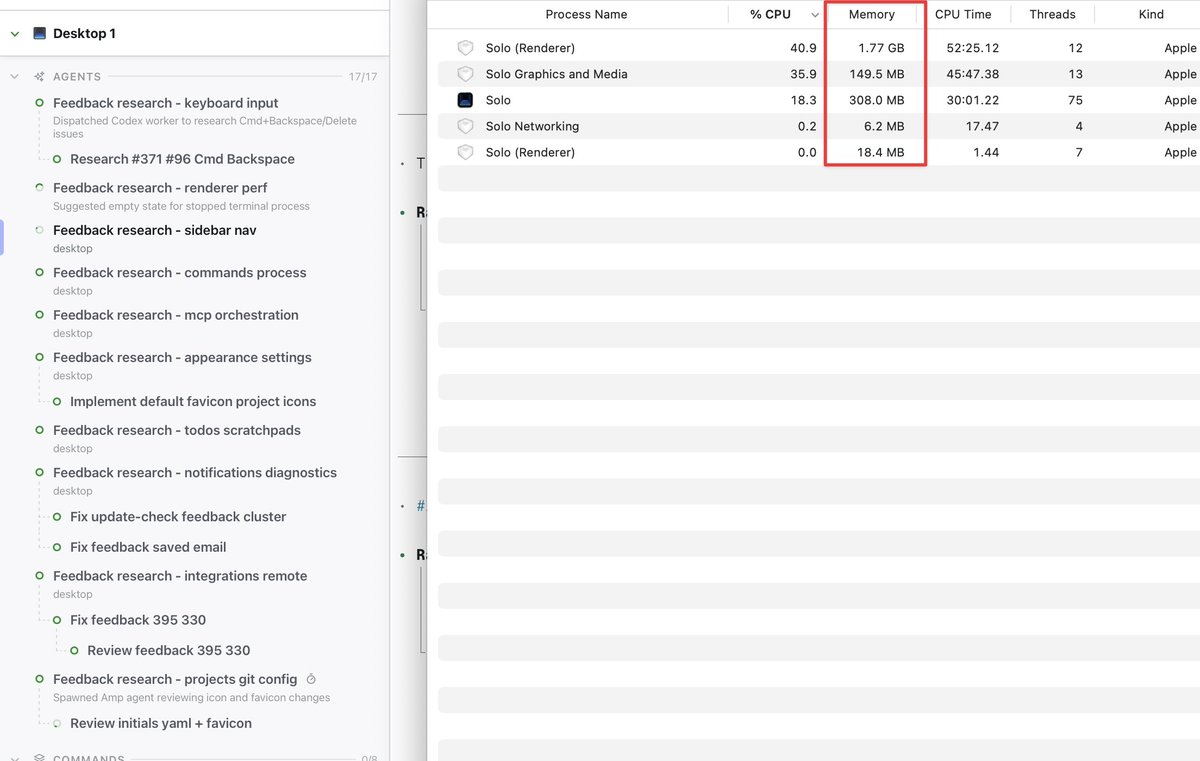Open Fix feedback 395 330 task
The image size is (1200, 761).
coord(138,620)
